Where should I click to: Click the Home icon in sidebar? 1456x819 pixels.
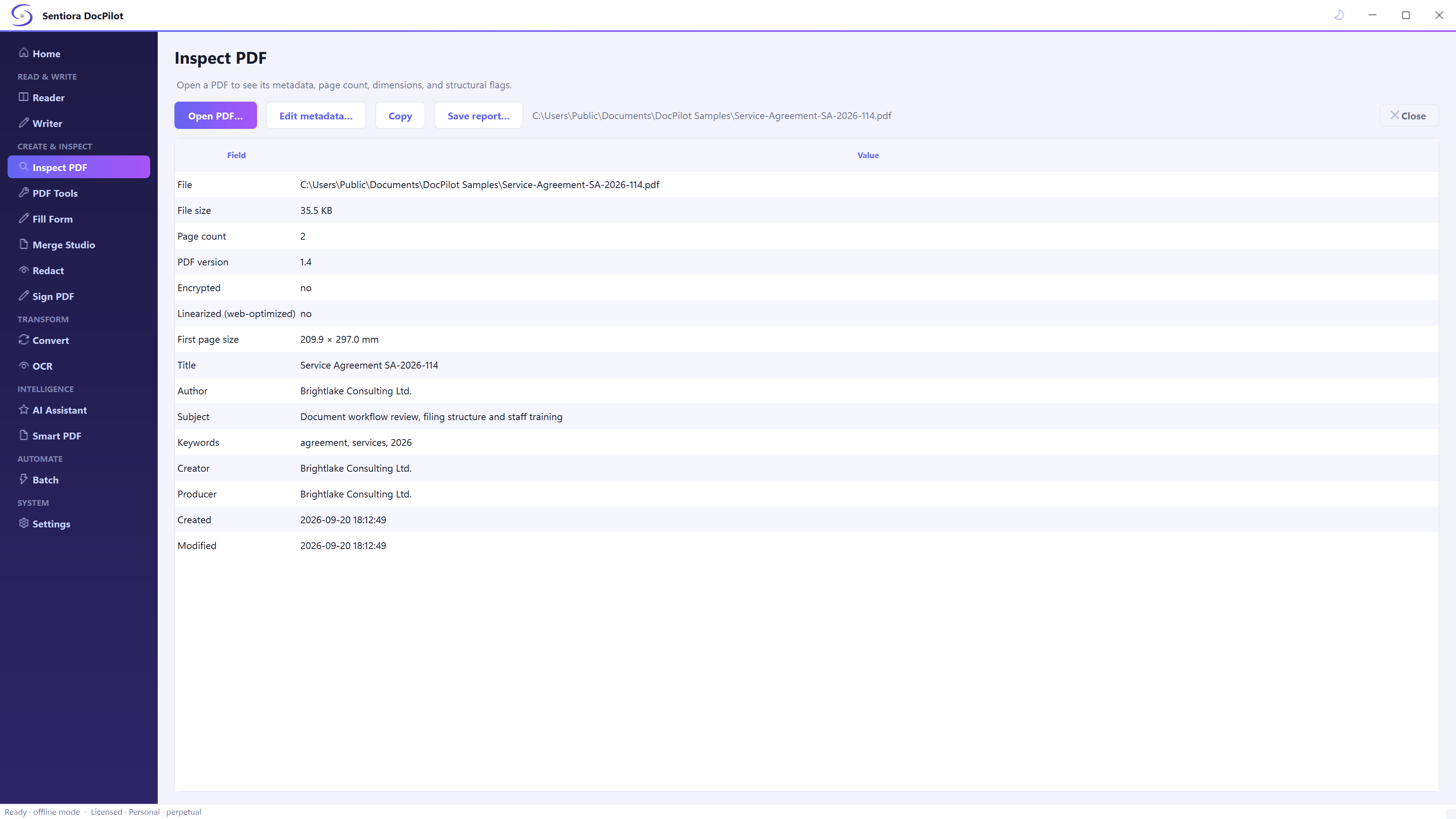point(24,53)
